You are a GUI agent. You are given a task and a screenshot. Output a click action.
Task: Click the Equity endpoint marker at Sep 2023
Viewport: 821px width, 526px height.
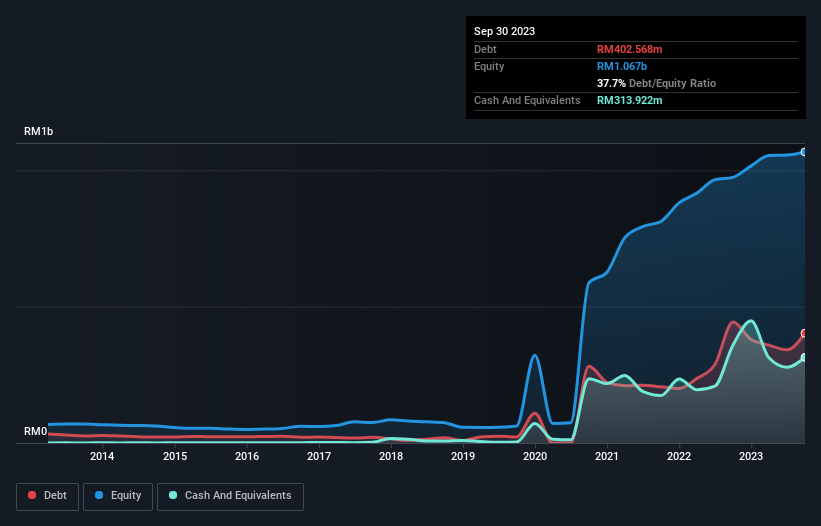tap(804, 152)
